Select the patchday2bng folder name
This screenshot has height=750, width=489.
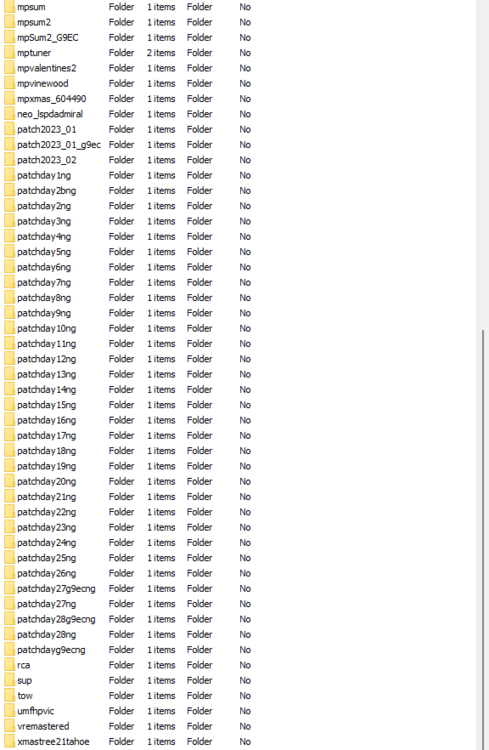46,191
